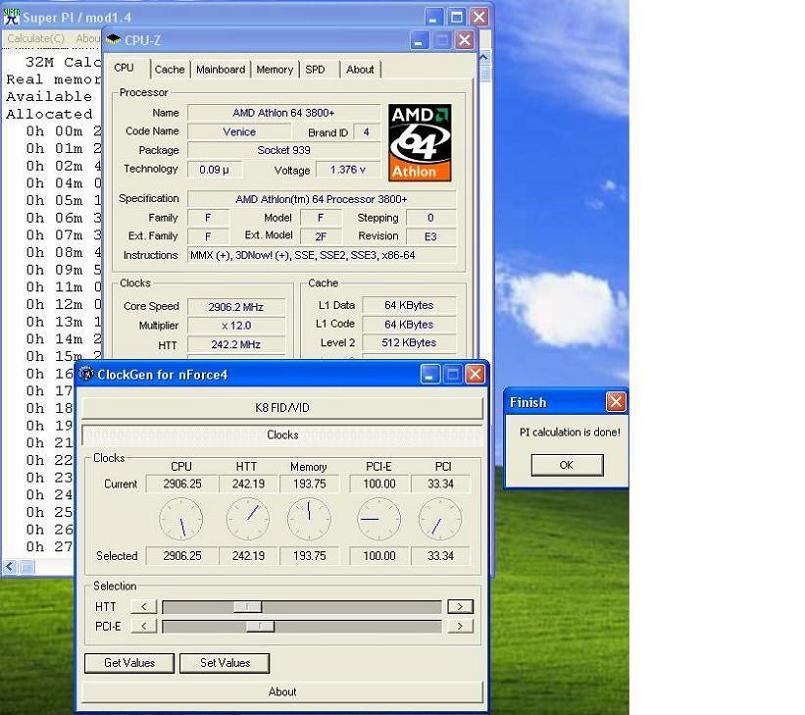Click the PCI-E clock dial in ClockGen
The width and height of the screenshot is (805, 715).
click(379, 519)
